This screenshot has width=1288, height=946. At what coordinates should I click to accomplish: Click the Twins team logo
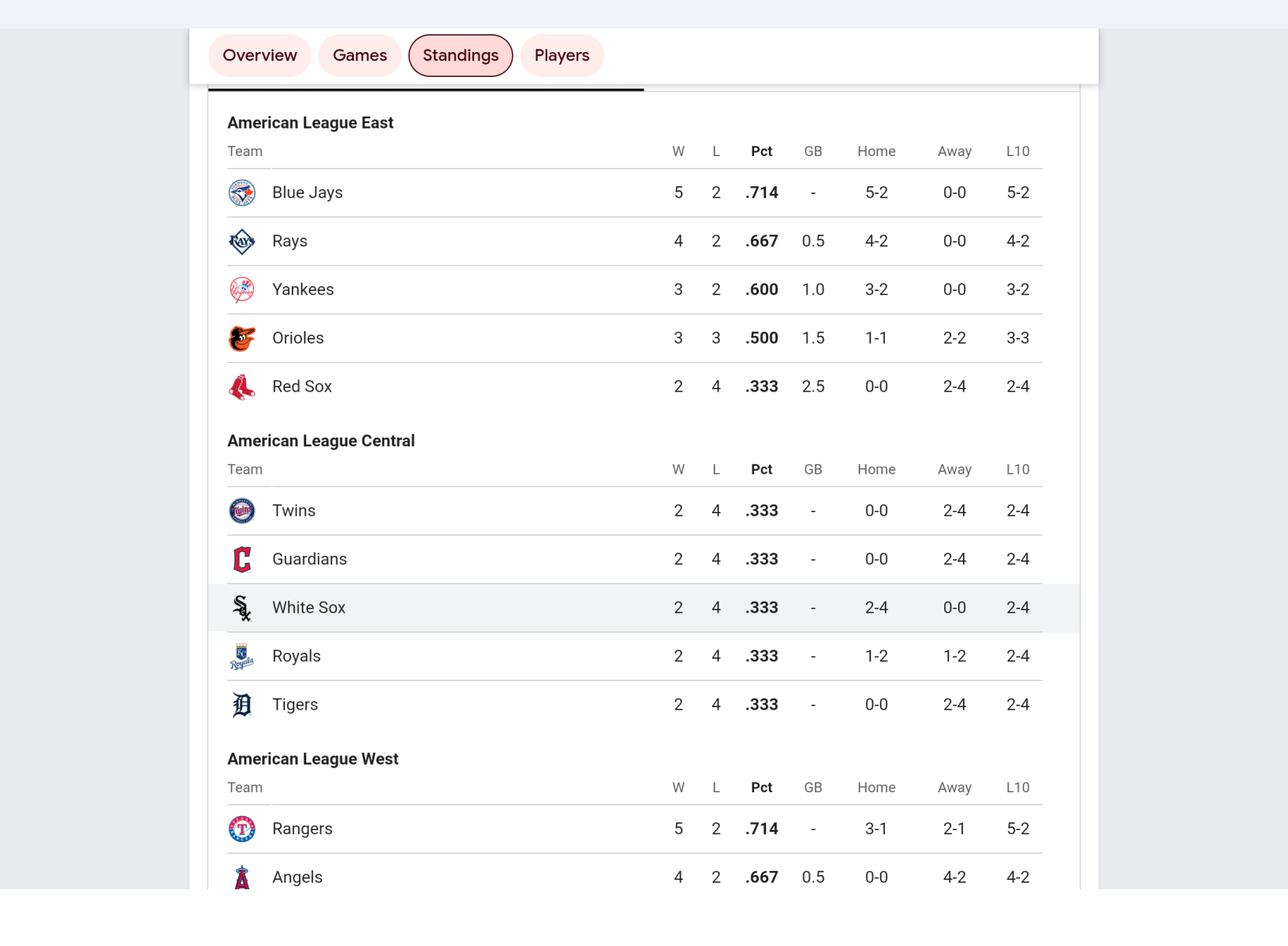pos(242,511)
